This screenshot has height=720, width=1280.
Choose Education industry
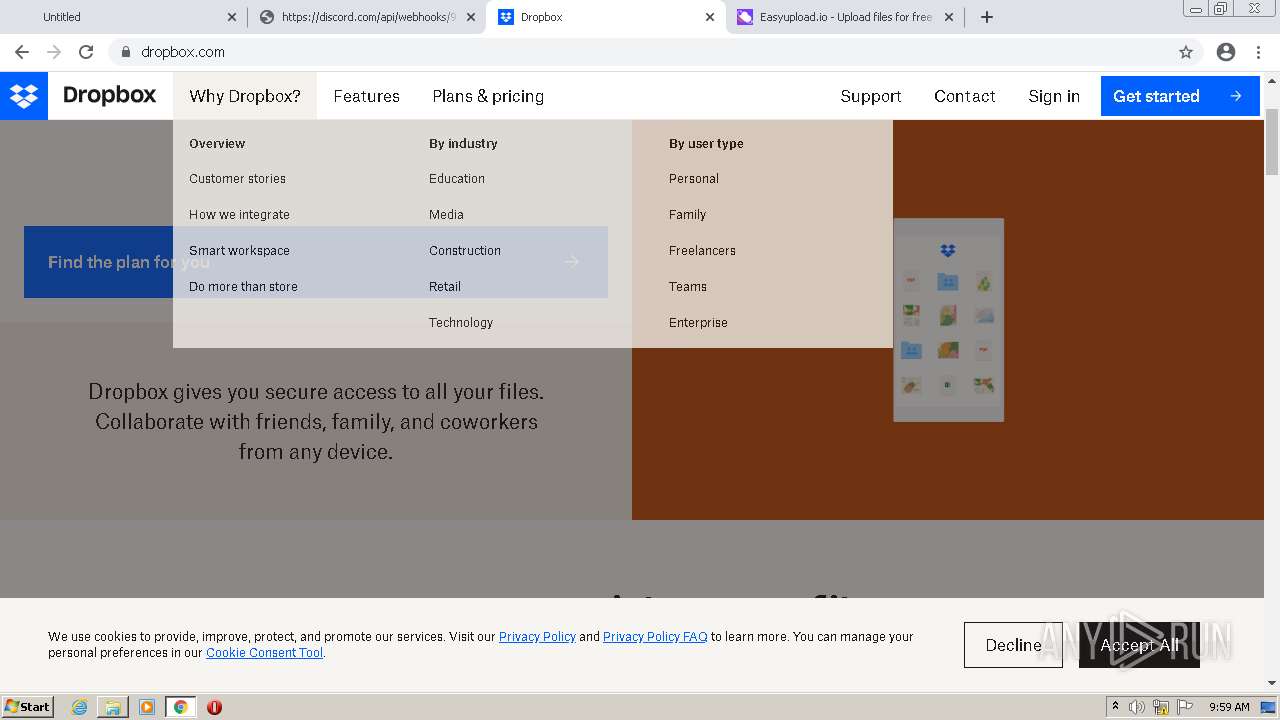point(457,178)
